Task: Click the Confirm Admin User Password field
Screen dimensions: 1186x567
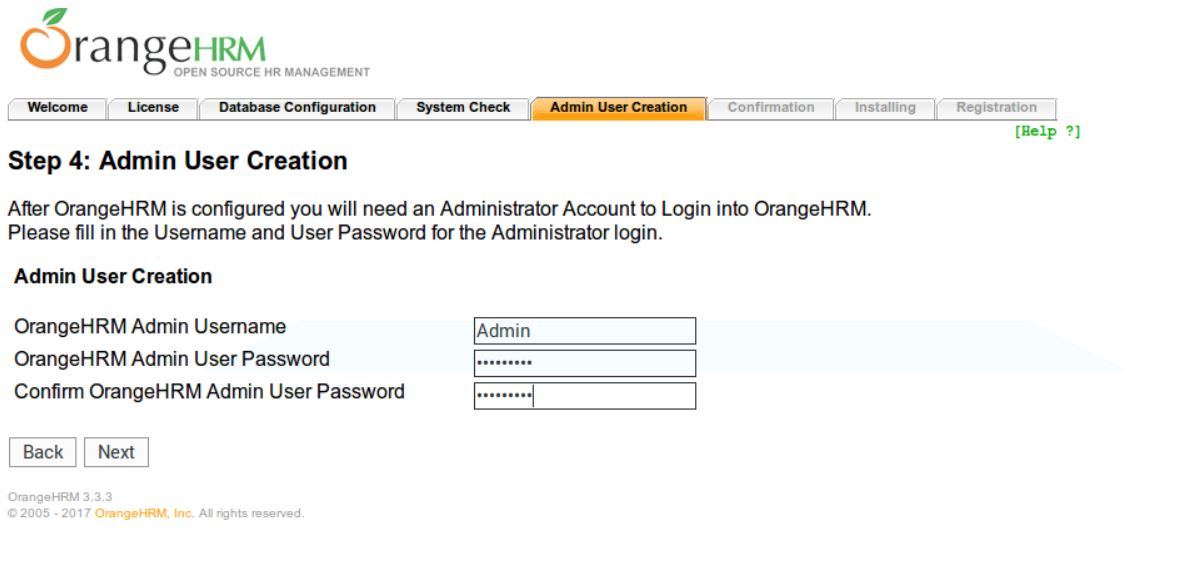Action: (584, 396)
